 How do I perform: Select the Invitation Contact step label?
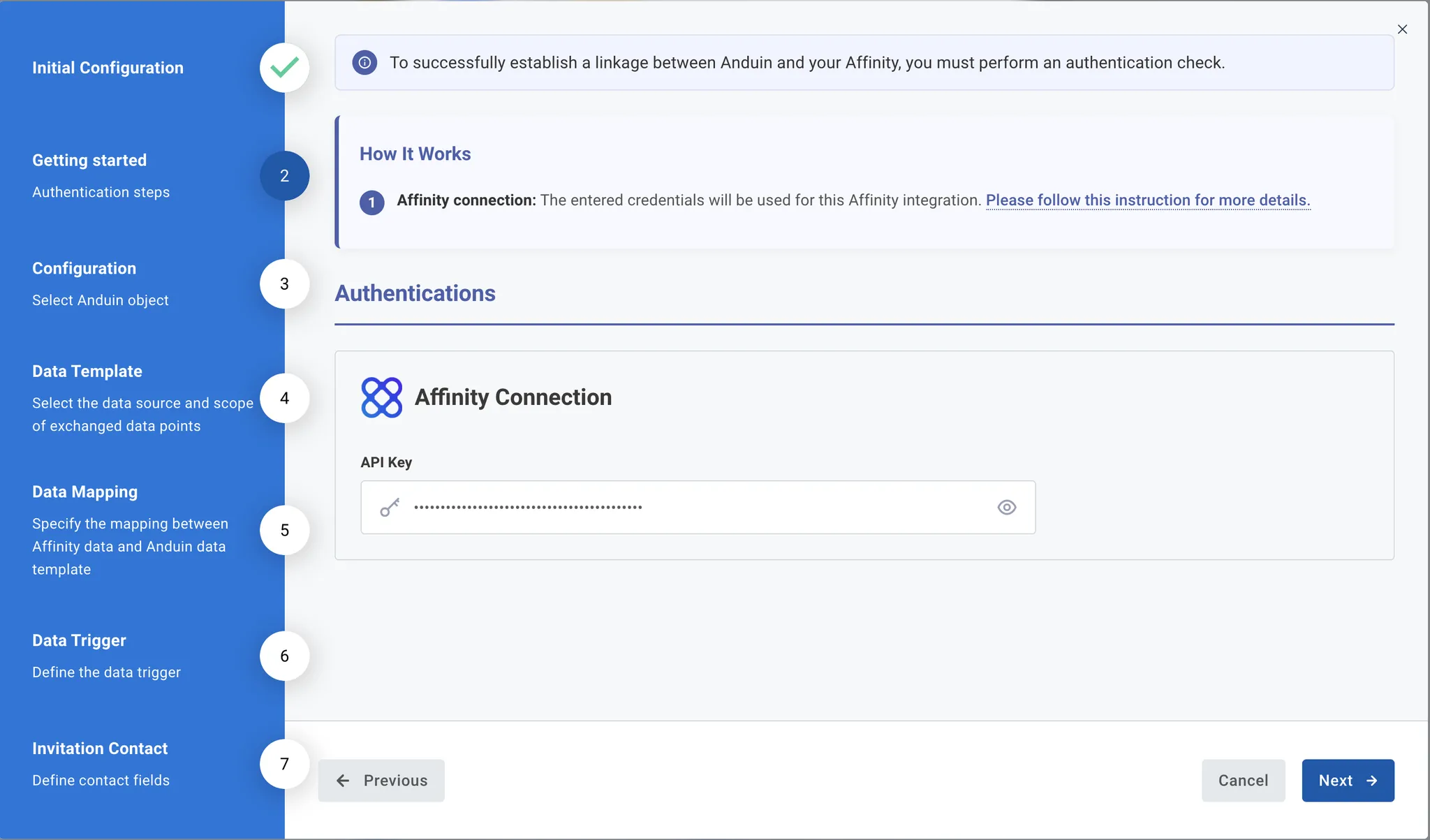click(x=100, y=749)
